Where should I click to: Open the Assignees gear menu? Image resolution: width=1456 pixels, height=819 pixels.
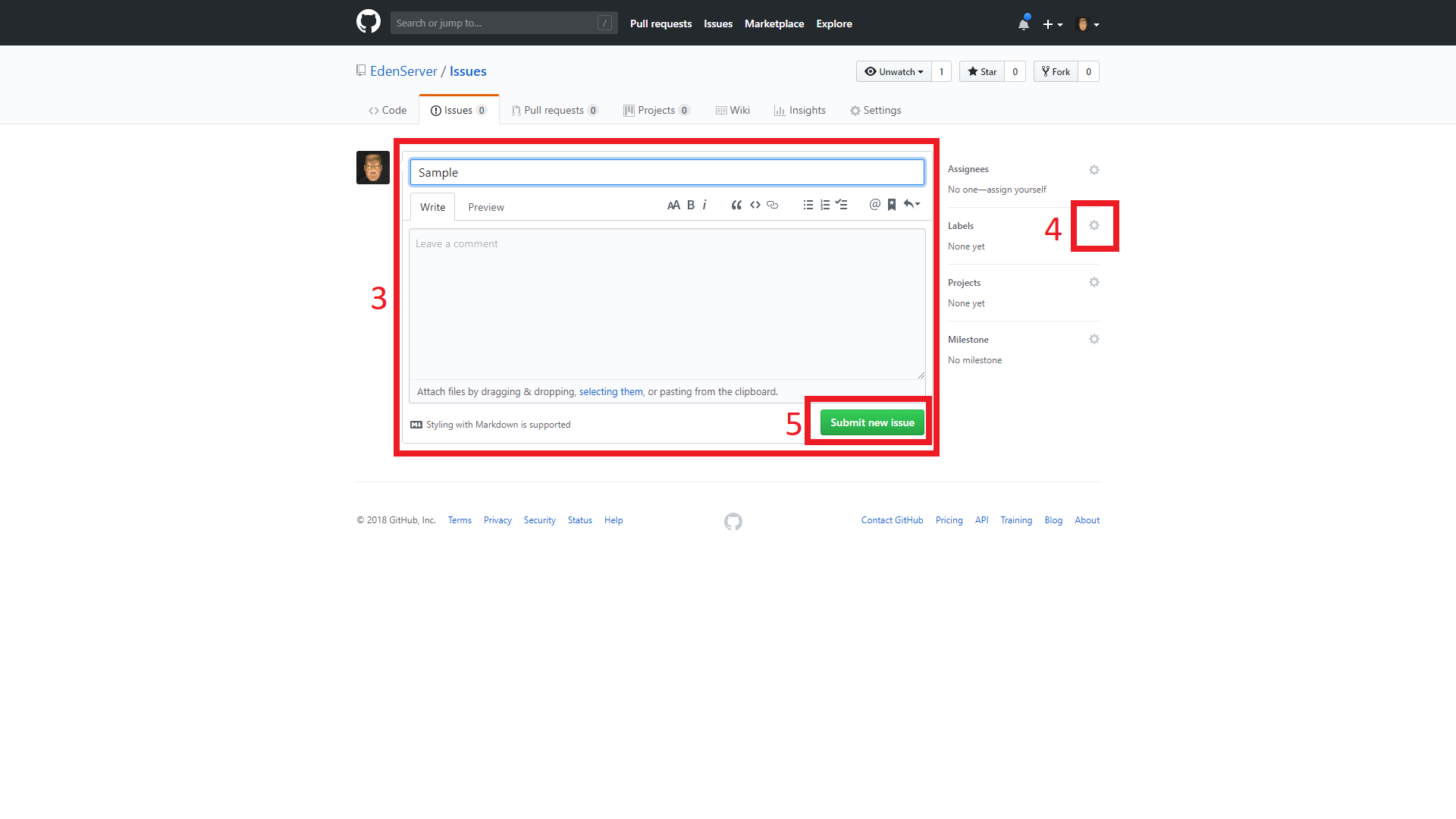pyautogui.click(x=1094, y=170)
